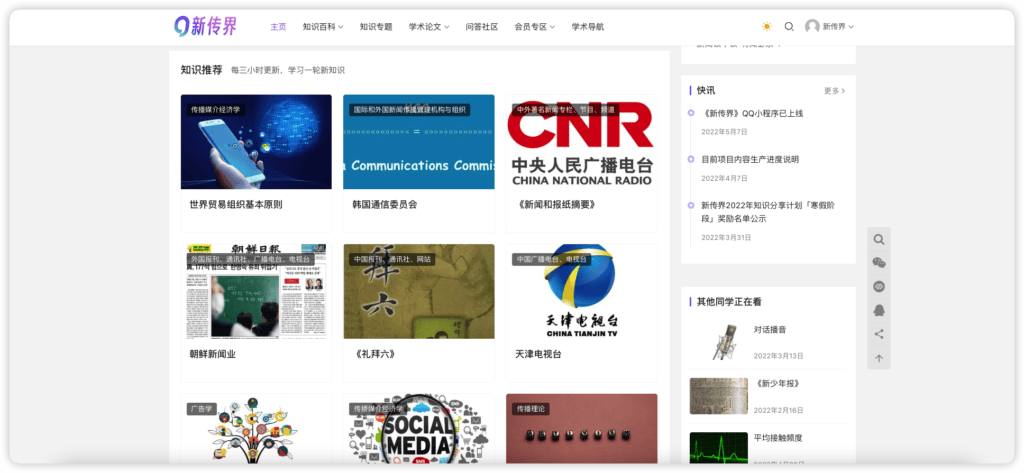The width and height of the screenshot is (1024, 473).
Task: Click the 传播理论 tag on red image
Action: click(530, 409)
